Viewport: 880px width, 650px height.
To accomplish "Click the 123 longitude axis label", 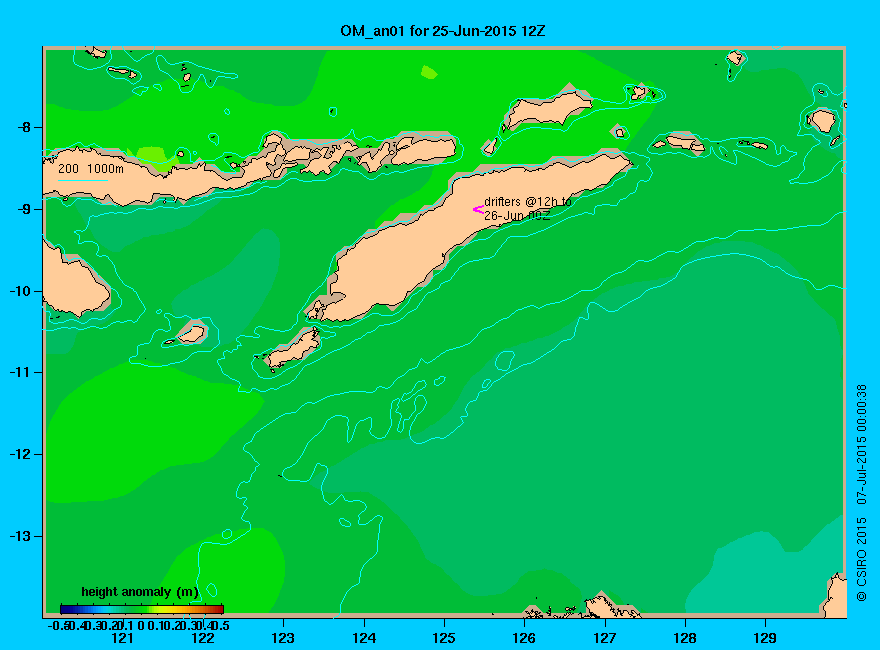I will click(283, 638).
